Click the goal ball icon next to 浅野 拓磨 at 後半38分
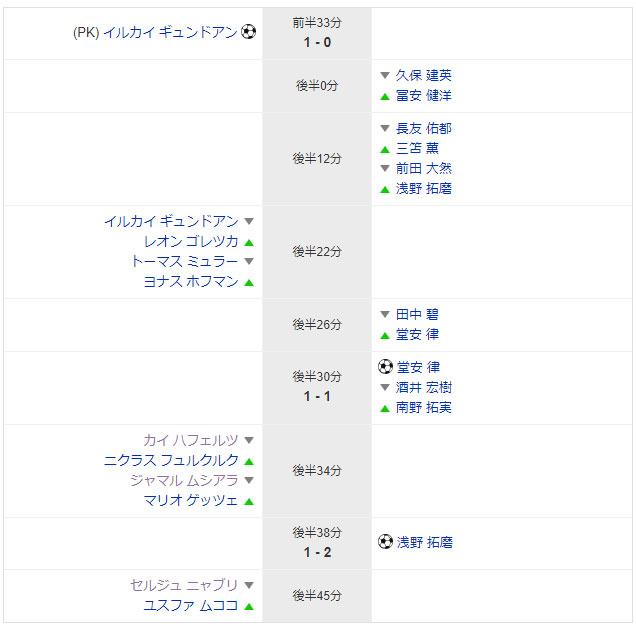636x629 pixels. click(385, 542)
